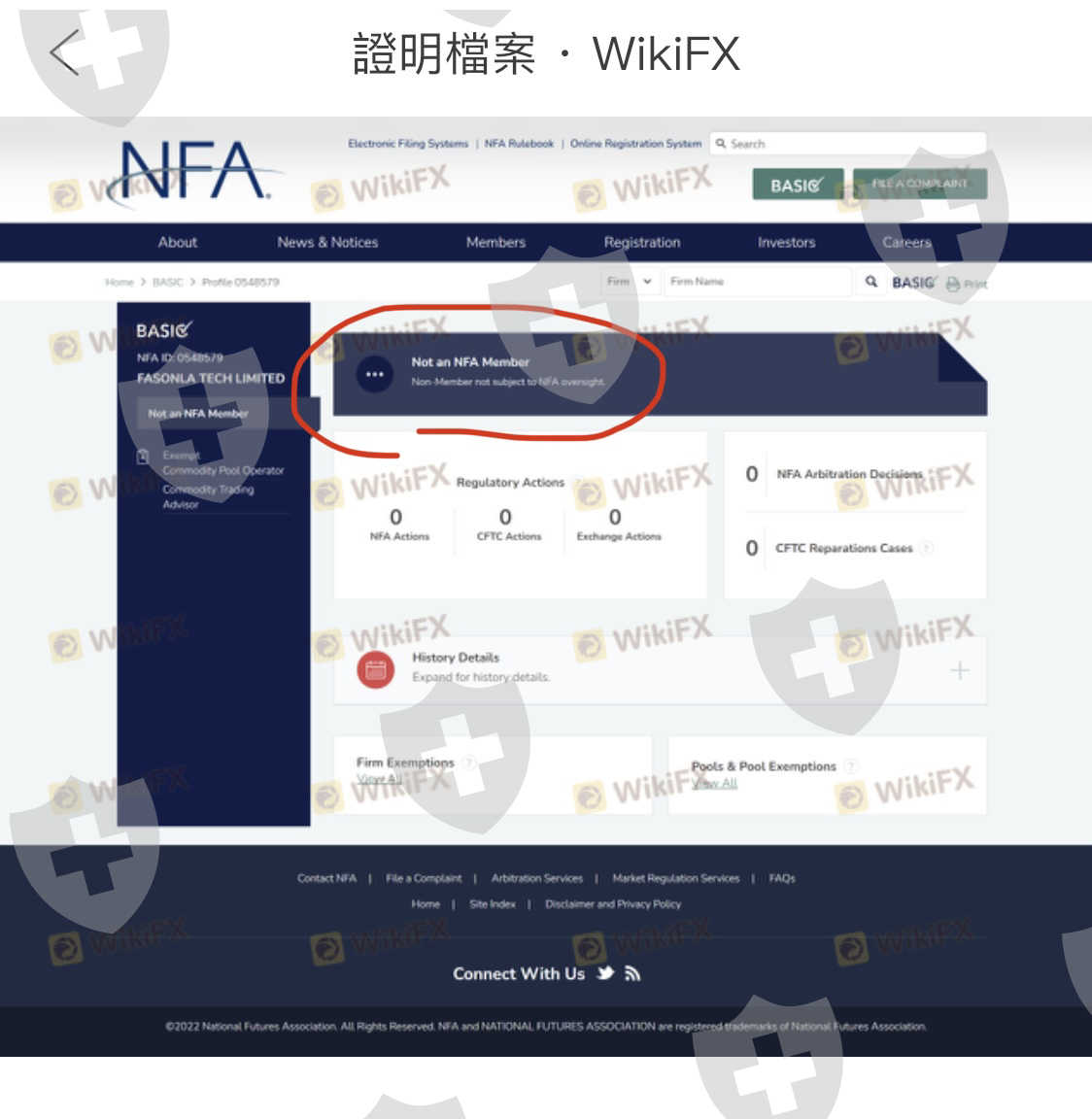The image size is (1092, 1119).
Task: Click the Firm Name input field
Action: (x=758, y=282)
